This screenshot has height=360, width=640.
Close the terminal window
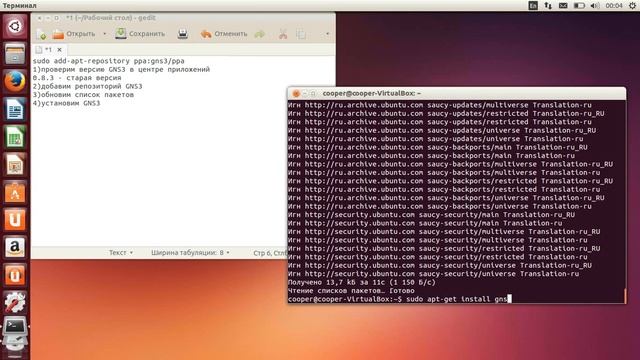296,93
